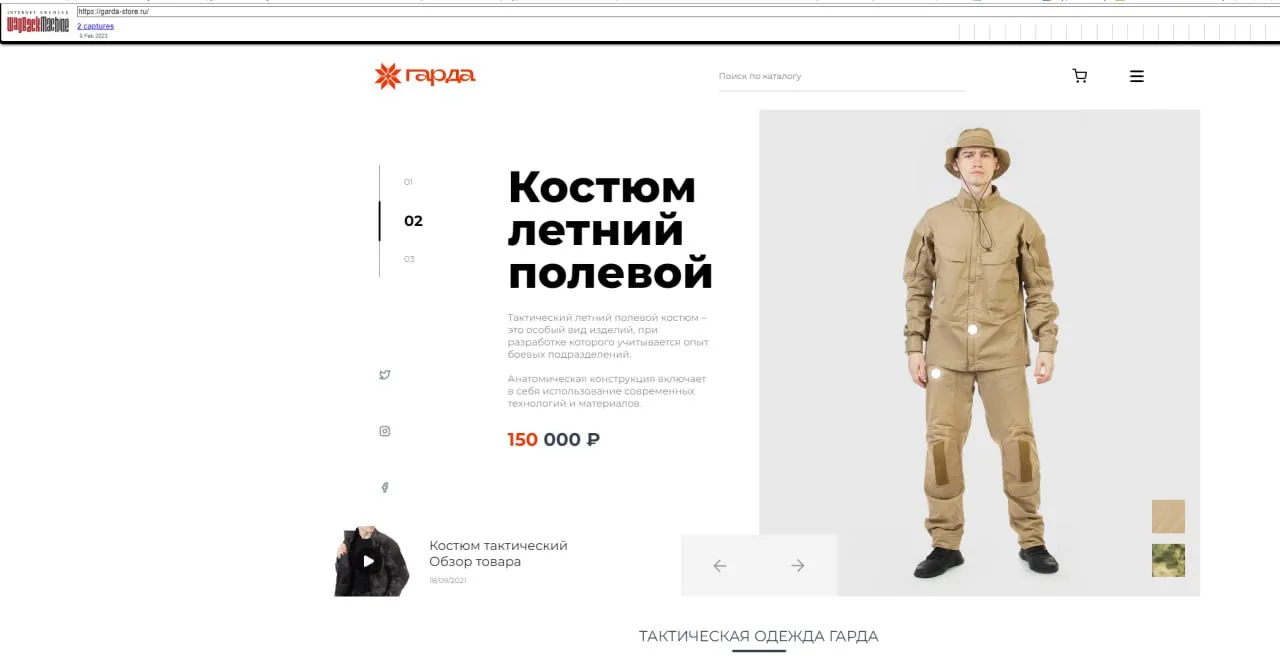The image size is (1280, 670).
Task: Click the hotspot dot on the trousers
Action: 936,373
